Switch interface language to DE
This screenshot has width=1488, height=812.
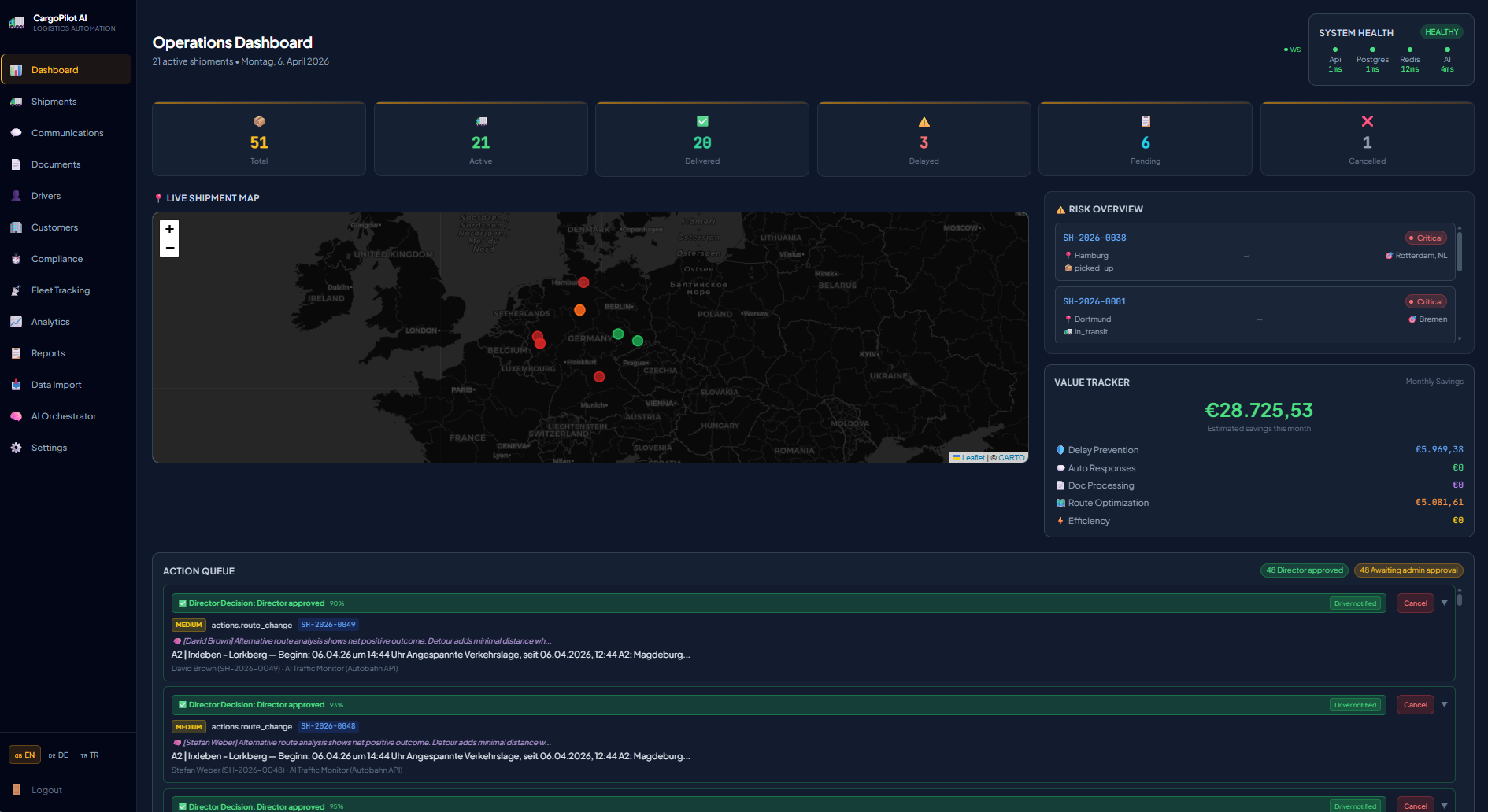click(x=58, y=755)
